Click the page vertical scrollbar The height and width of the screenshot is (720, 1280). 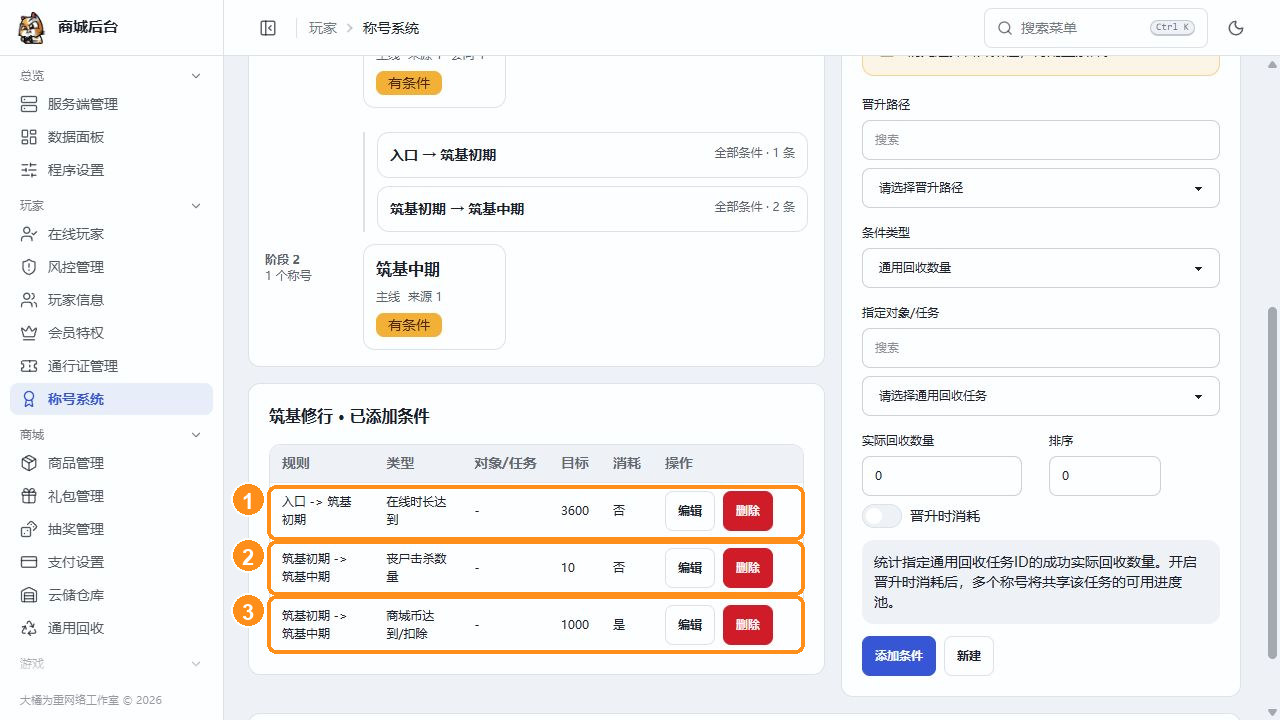(1273, 483)
